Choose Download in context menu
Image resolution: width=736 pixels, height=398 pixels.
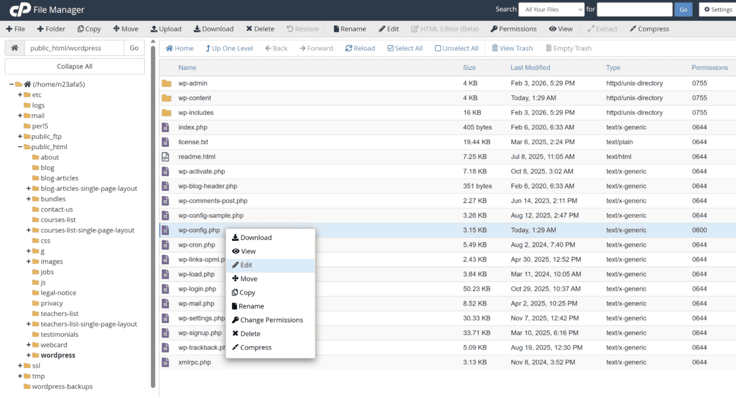pos(270,237)
